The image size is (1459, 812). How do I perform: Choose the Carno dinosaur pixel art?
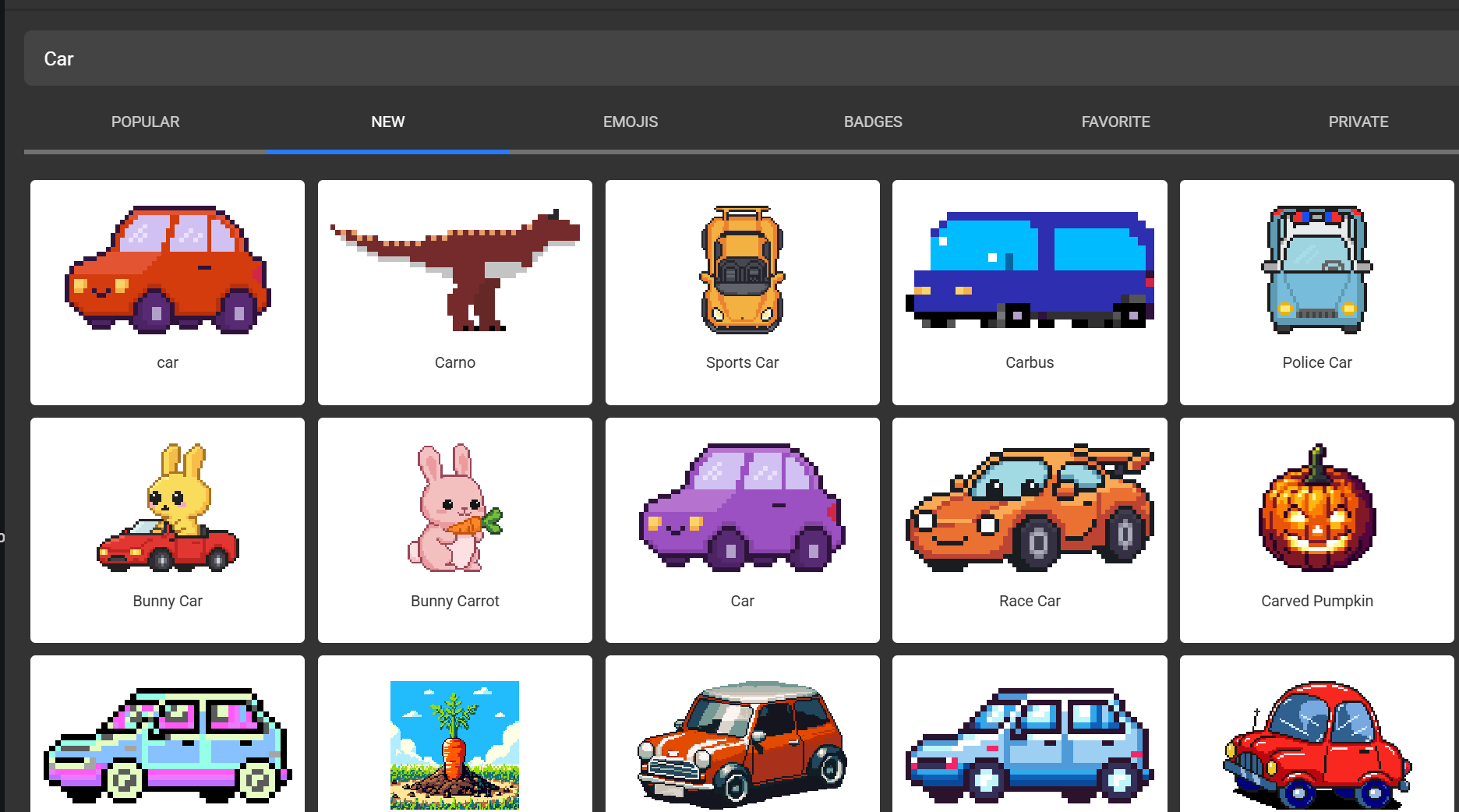455,270
